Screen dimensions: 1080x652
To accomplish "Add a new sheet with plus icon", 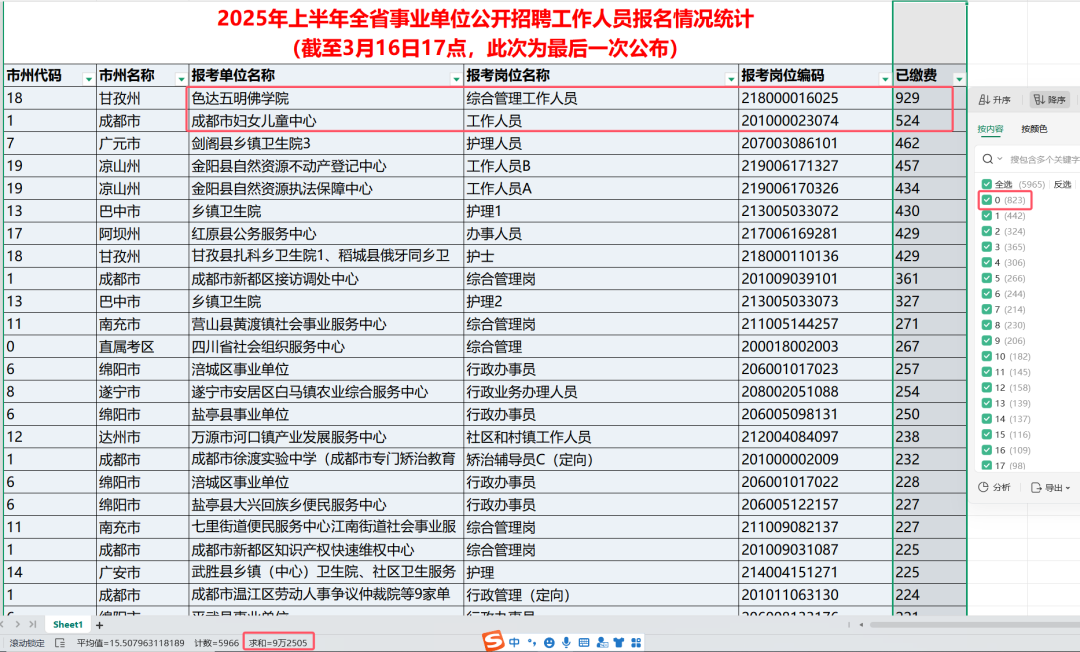I will (x=99, y=625).
